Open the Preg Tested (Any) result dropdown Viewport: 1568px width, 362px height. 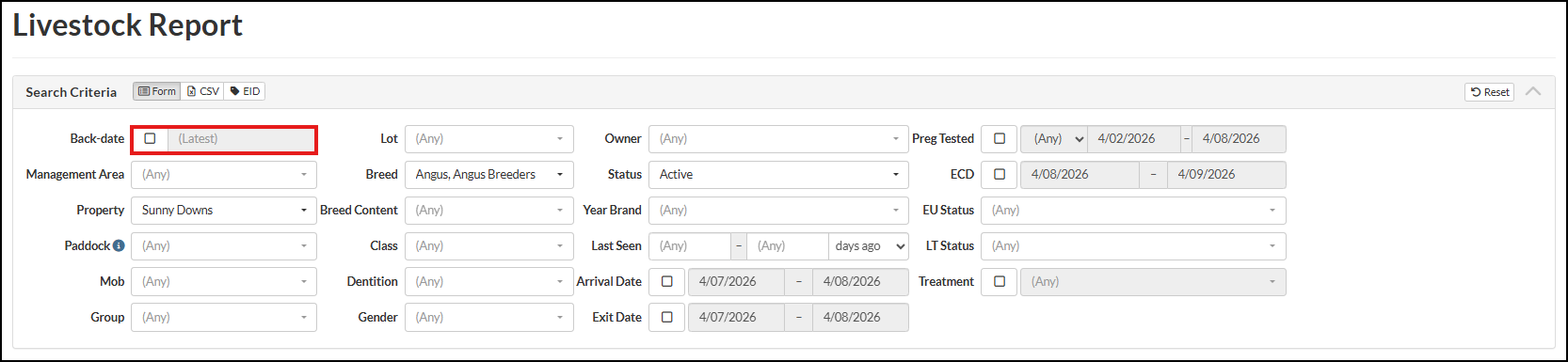click(1054, 138)
